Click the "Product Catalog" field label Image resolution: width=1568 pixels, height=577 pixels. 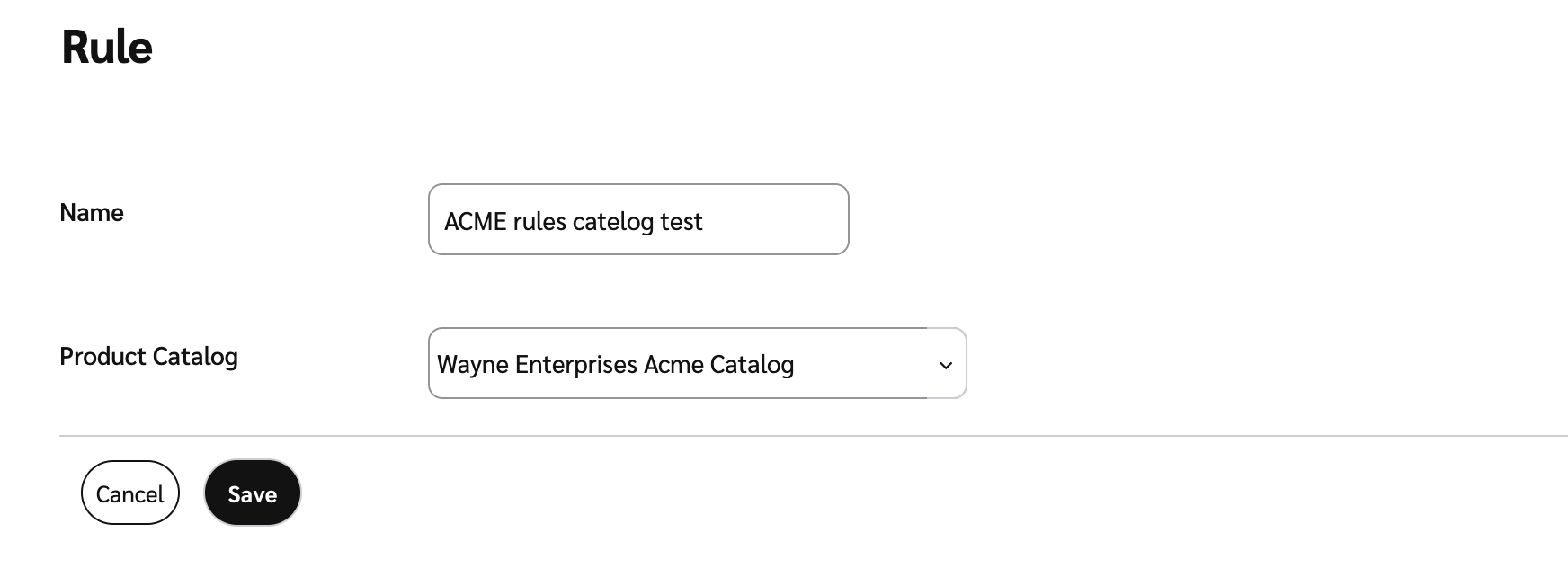coord(148,357)
